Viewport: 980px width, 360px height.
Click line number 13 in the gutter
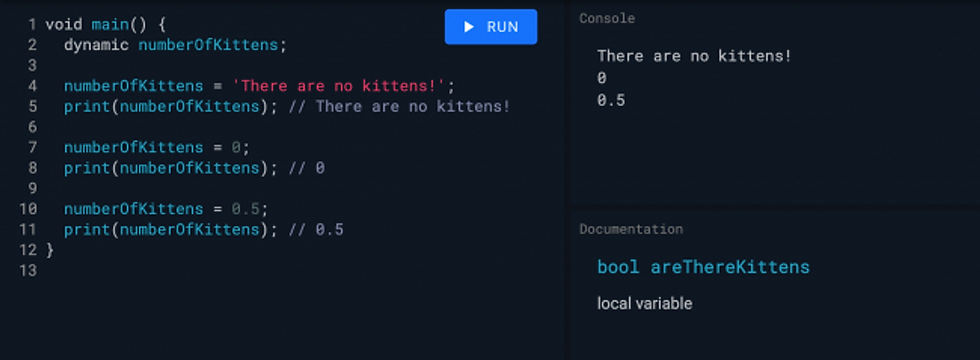pos(28,271)
